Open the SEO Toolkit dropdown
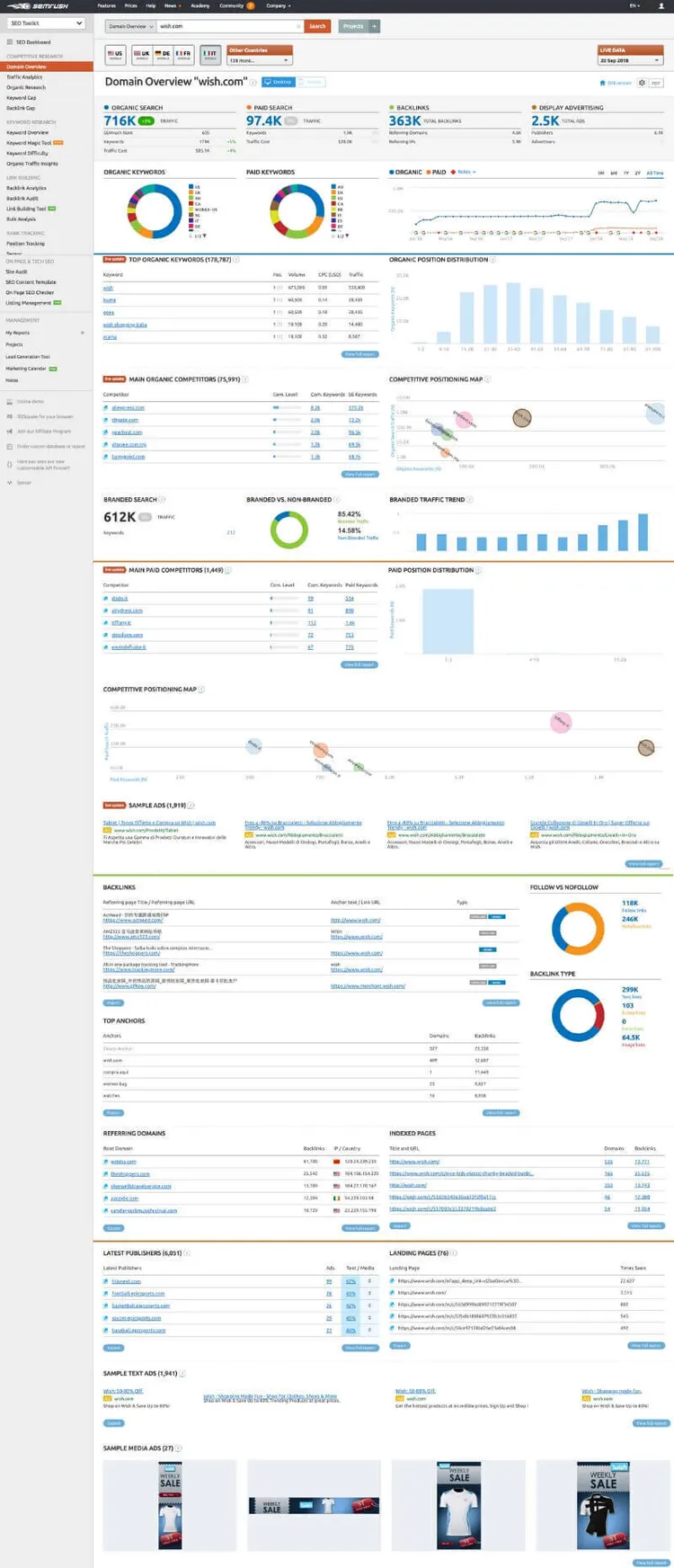The image size is (674, 1568). coord(46,23)
